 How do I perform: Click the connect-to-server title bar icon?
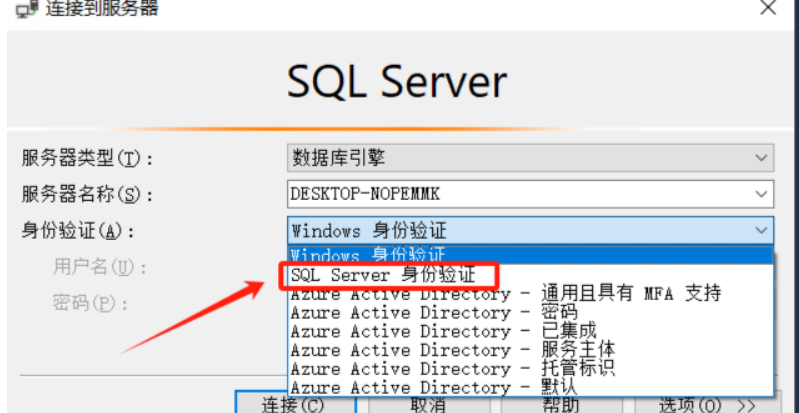pyautogui.click(x=27, y=7)
